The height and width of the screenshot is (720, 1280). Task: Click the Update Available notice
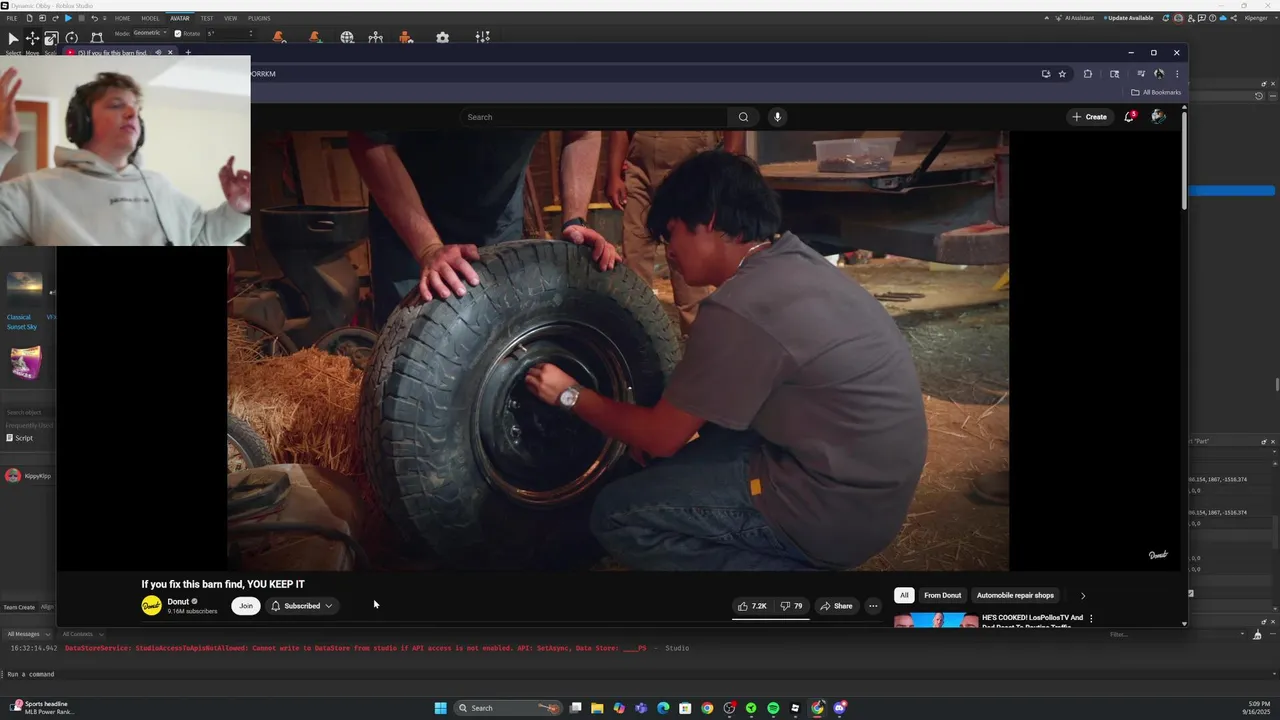point(1128,18)
